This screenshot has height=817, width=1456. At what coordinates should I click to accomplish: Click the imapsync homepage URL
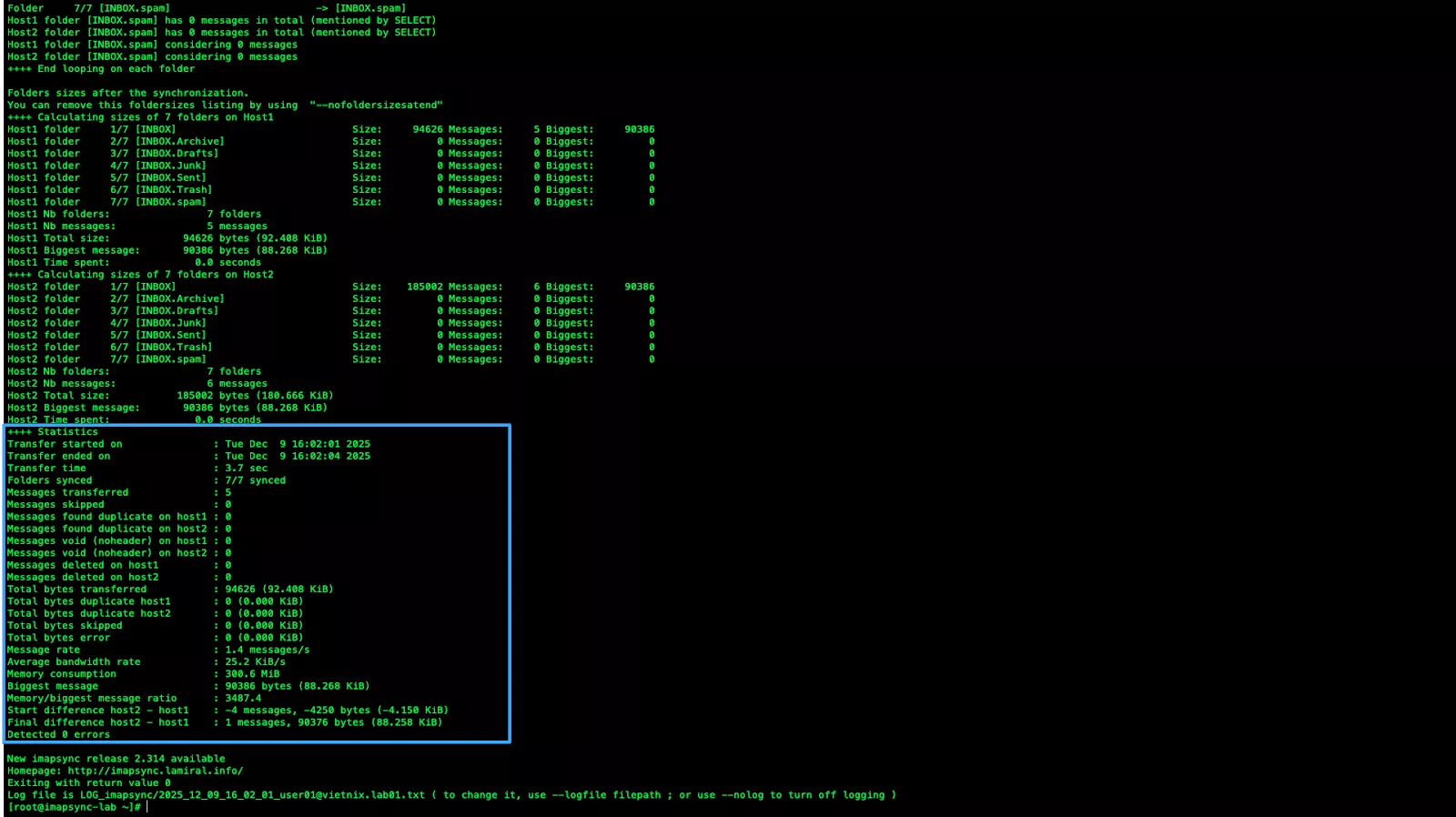pos(155,771)
